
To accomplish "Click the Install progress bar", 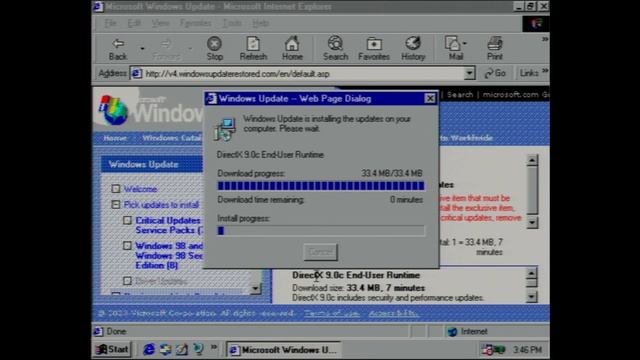I will (x=321, y=231).
